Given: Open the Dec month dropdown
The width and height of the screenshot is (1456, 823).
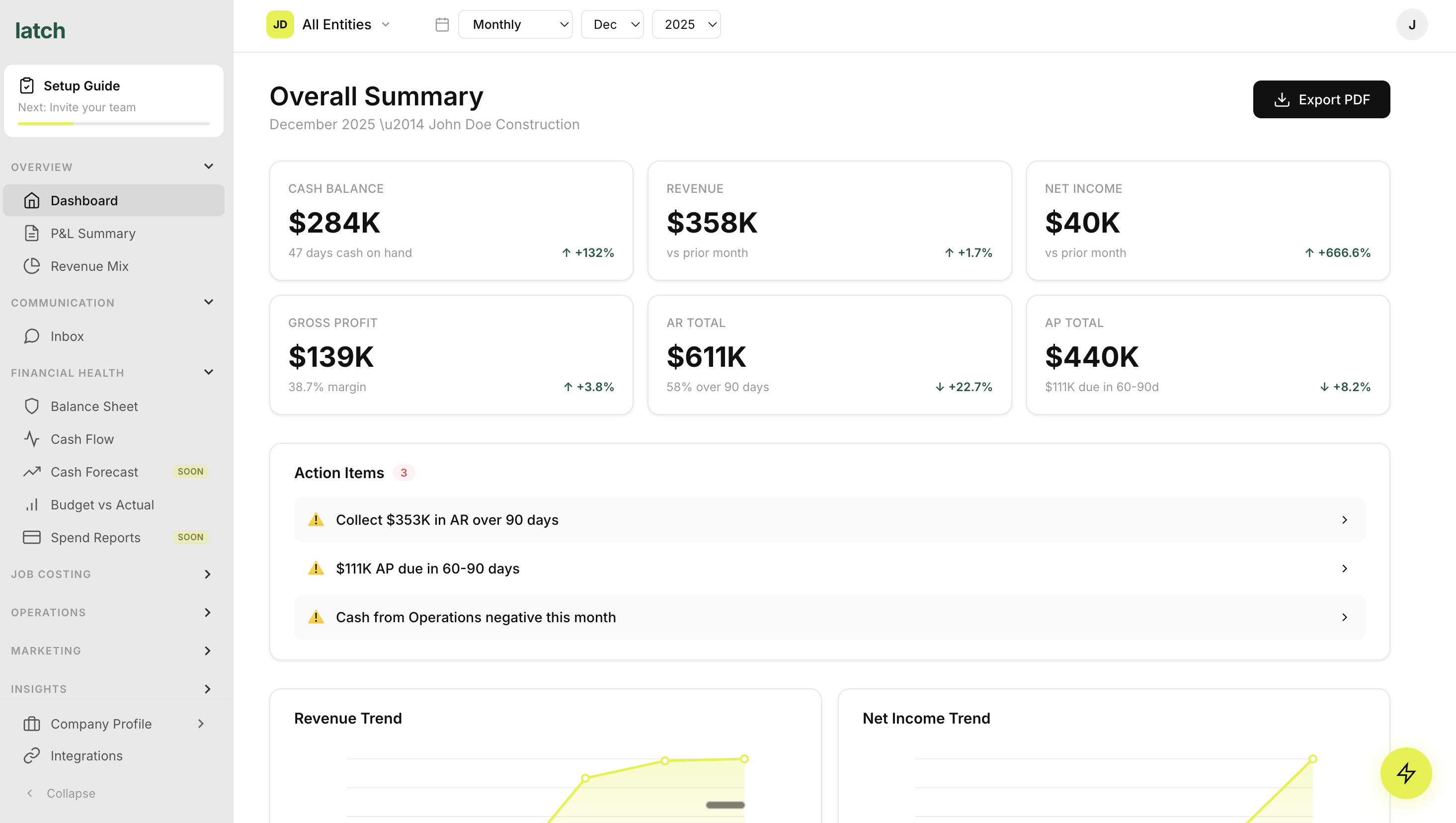Looking at the screenshot, I should tap(612, 24).
